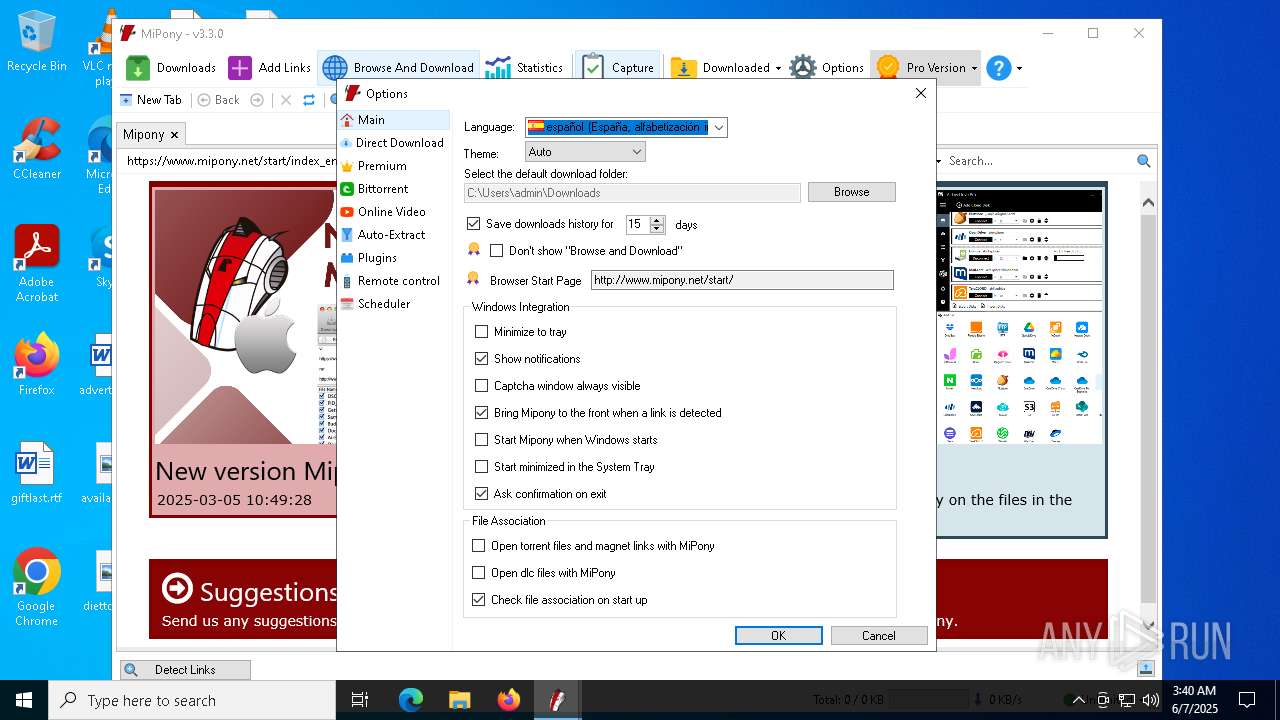
Task: Open File Explorer from taskbar
Action: (x=459, y=700)
